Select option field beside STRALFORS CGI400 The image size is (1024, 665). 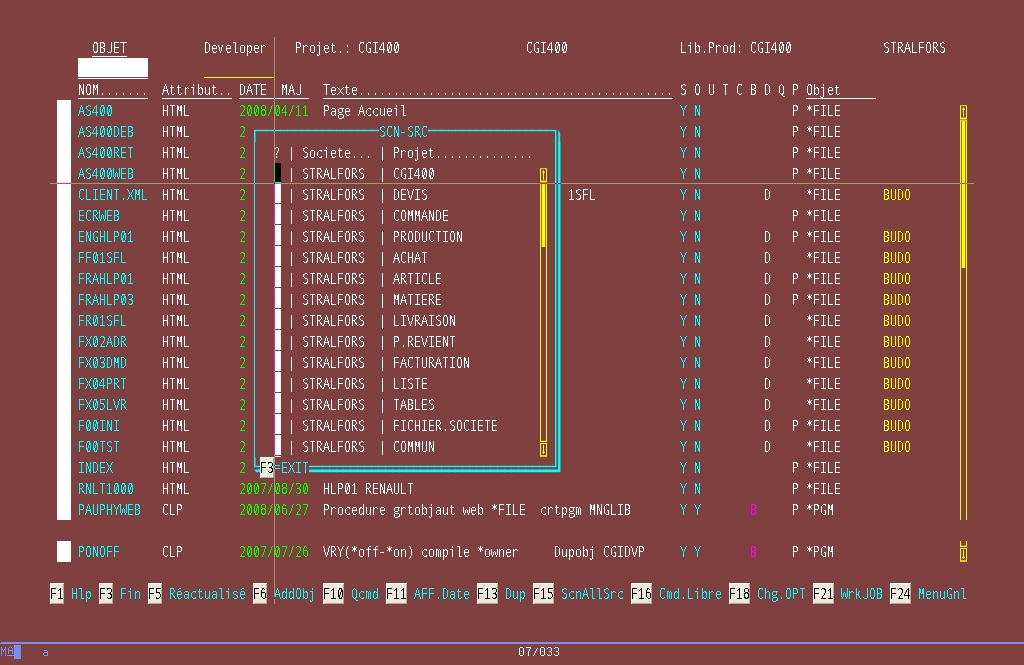pos(278,174)
